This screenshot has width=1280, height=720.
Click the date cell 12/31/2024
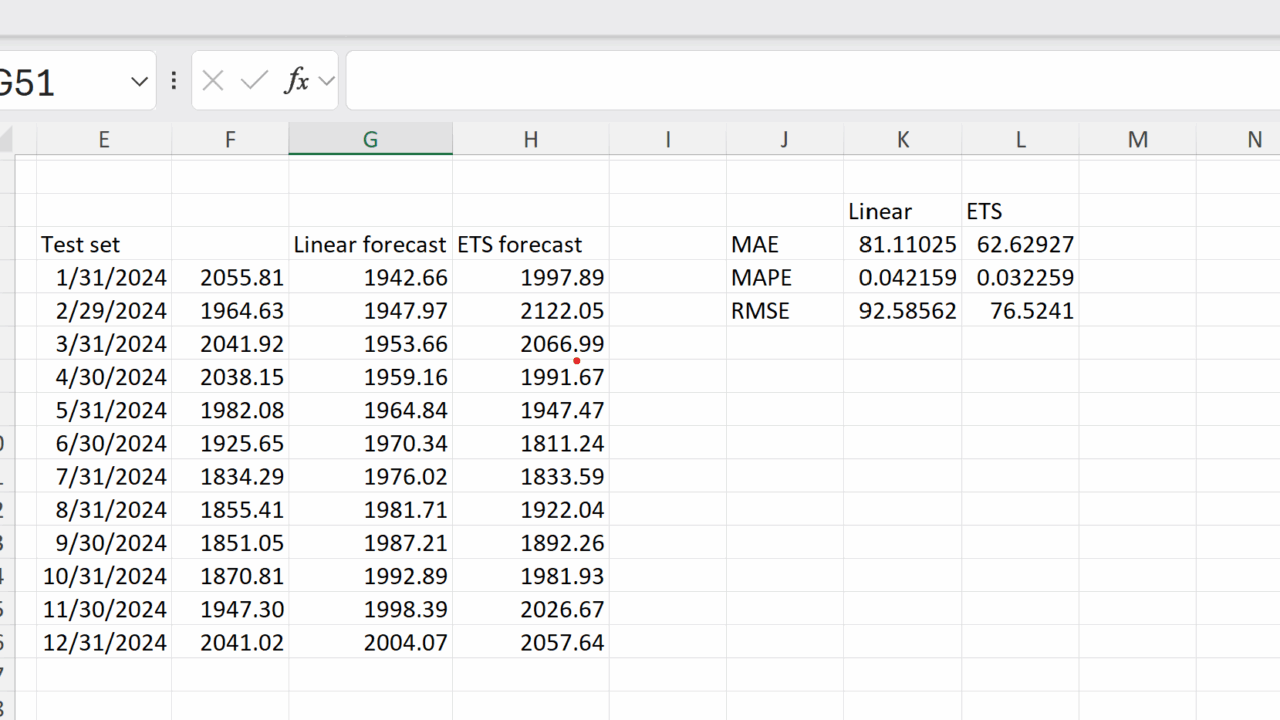pos(104,642)
